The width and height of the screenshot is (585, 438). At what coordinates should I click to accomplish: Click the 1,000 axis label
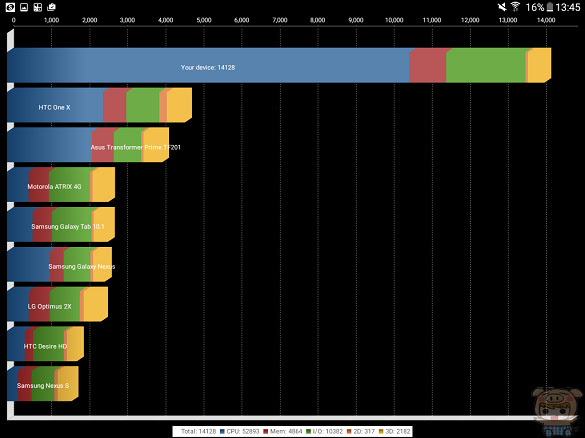[51, 20]
